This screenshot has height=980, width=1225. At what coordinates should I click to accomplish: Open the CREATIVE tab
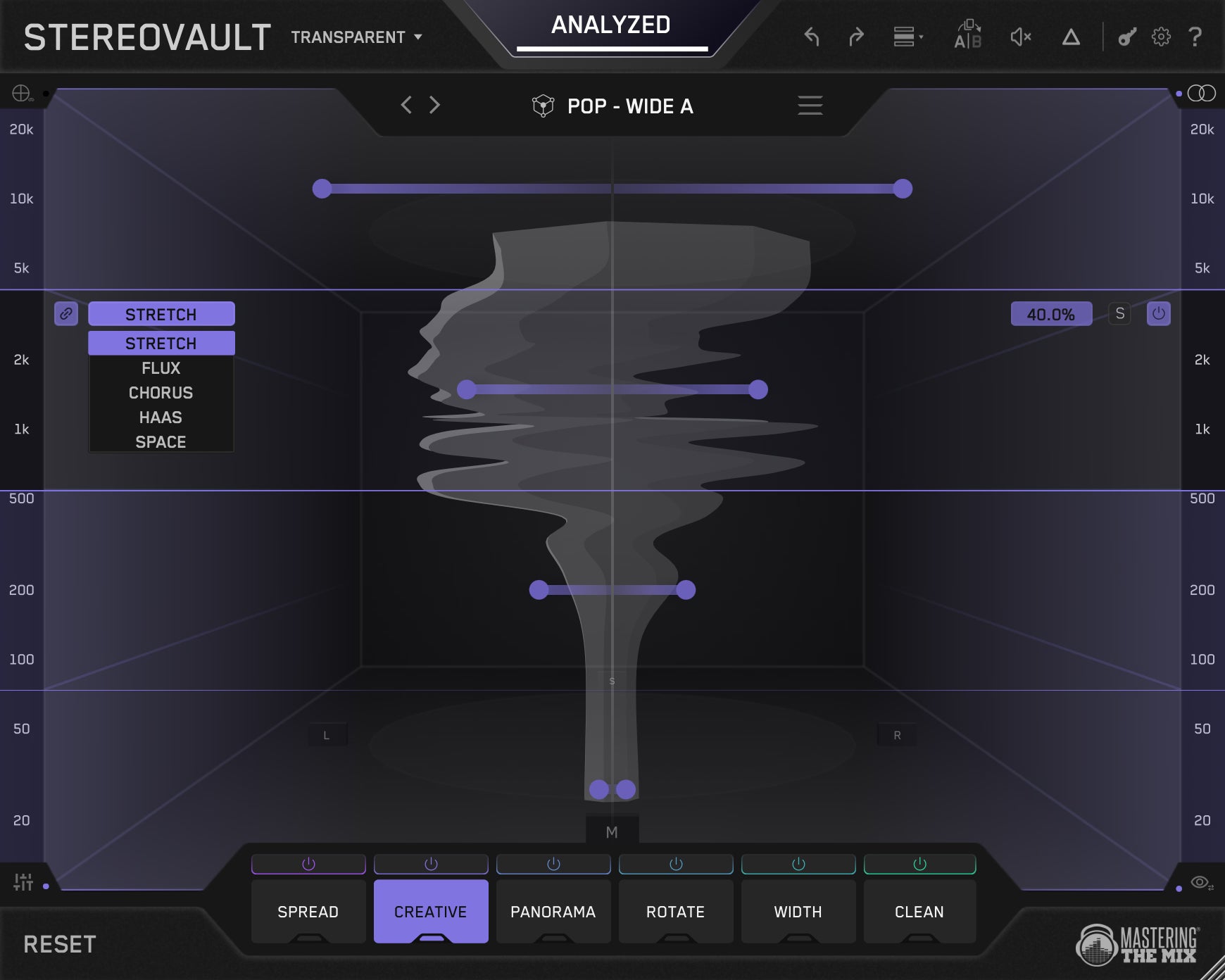point(431,912)
